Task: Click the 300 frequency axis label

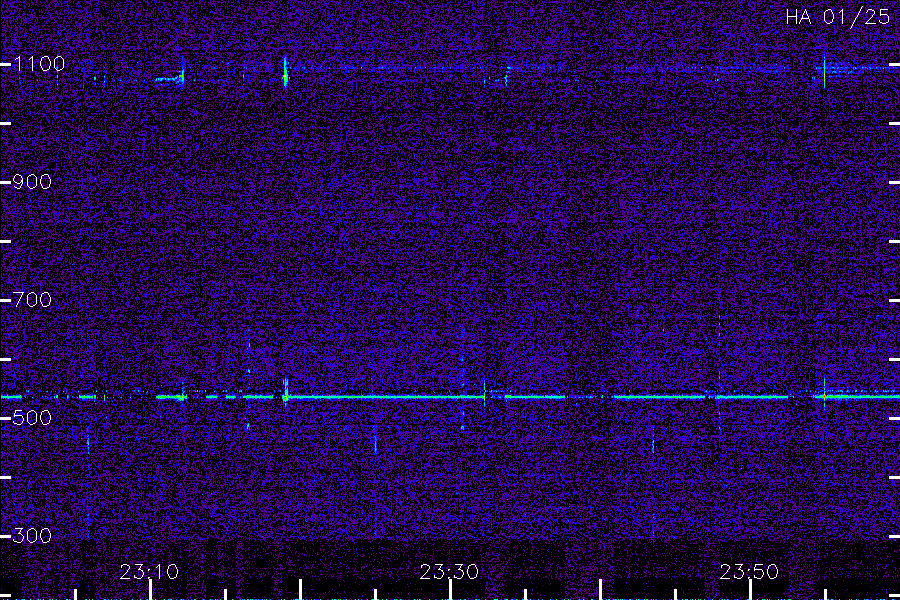Action: (32, 536)
